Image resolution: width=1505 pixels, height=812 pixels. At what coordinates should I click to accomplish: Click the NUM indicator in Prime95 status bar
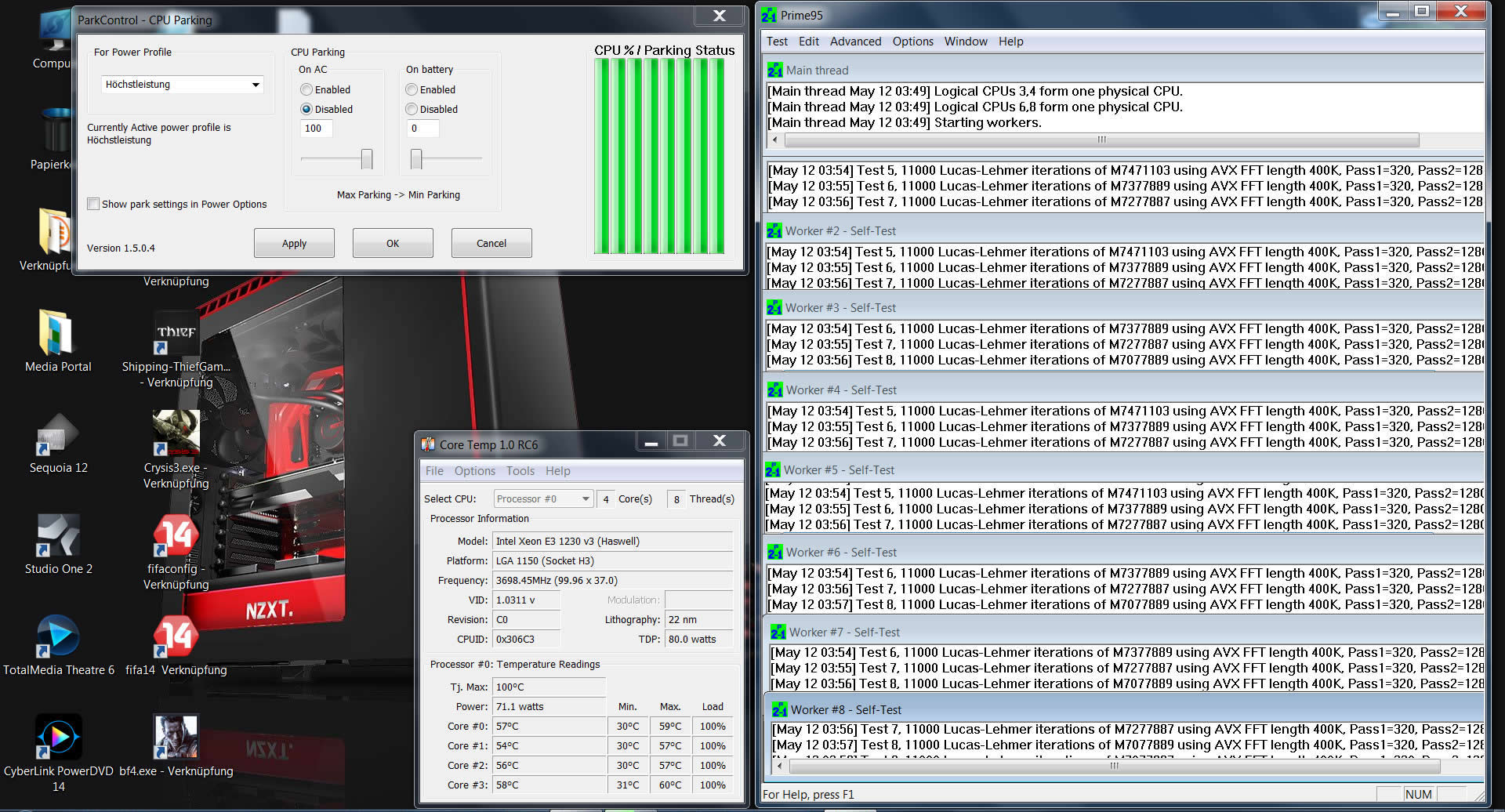pos(1418,794)
